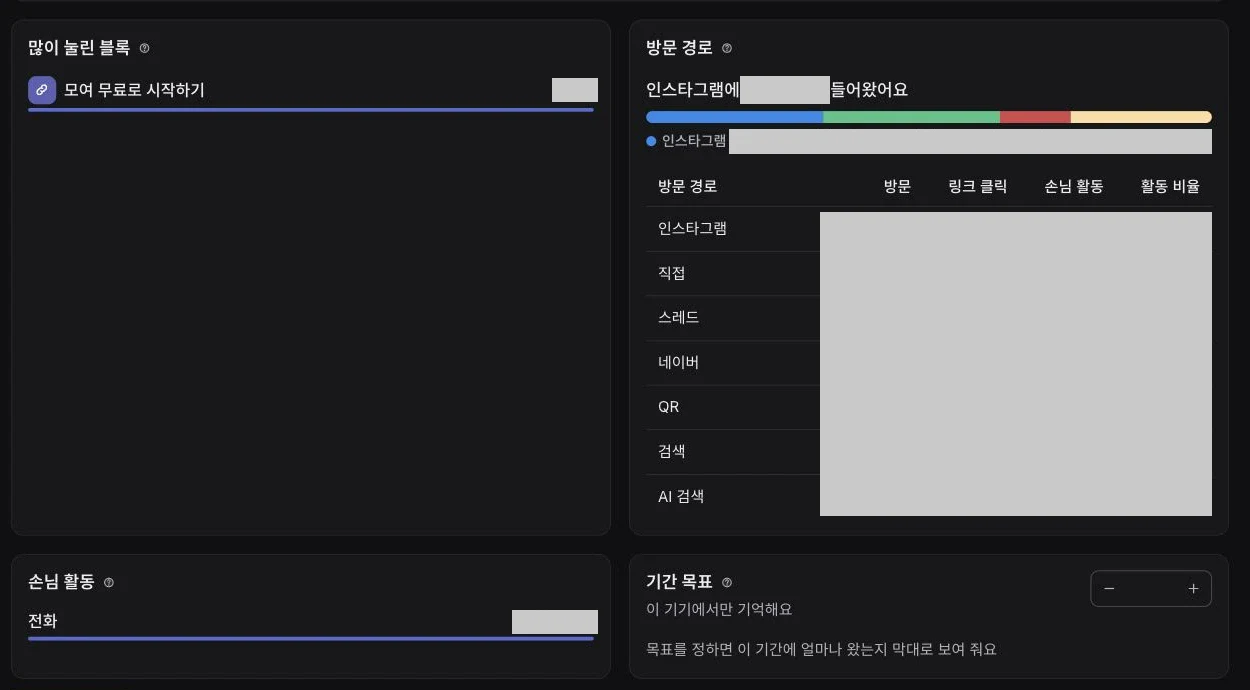Open the 모여 무료로 시작하기 block row
Viewport: 1250px width, 690px height.
[x=311, y=92]
